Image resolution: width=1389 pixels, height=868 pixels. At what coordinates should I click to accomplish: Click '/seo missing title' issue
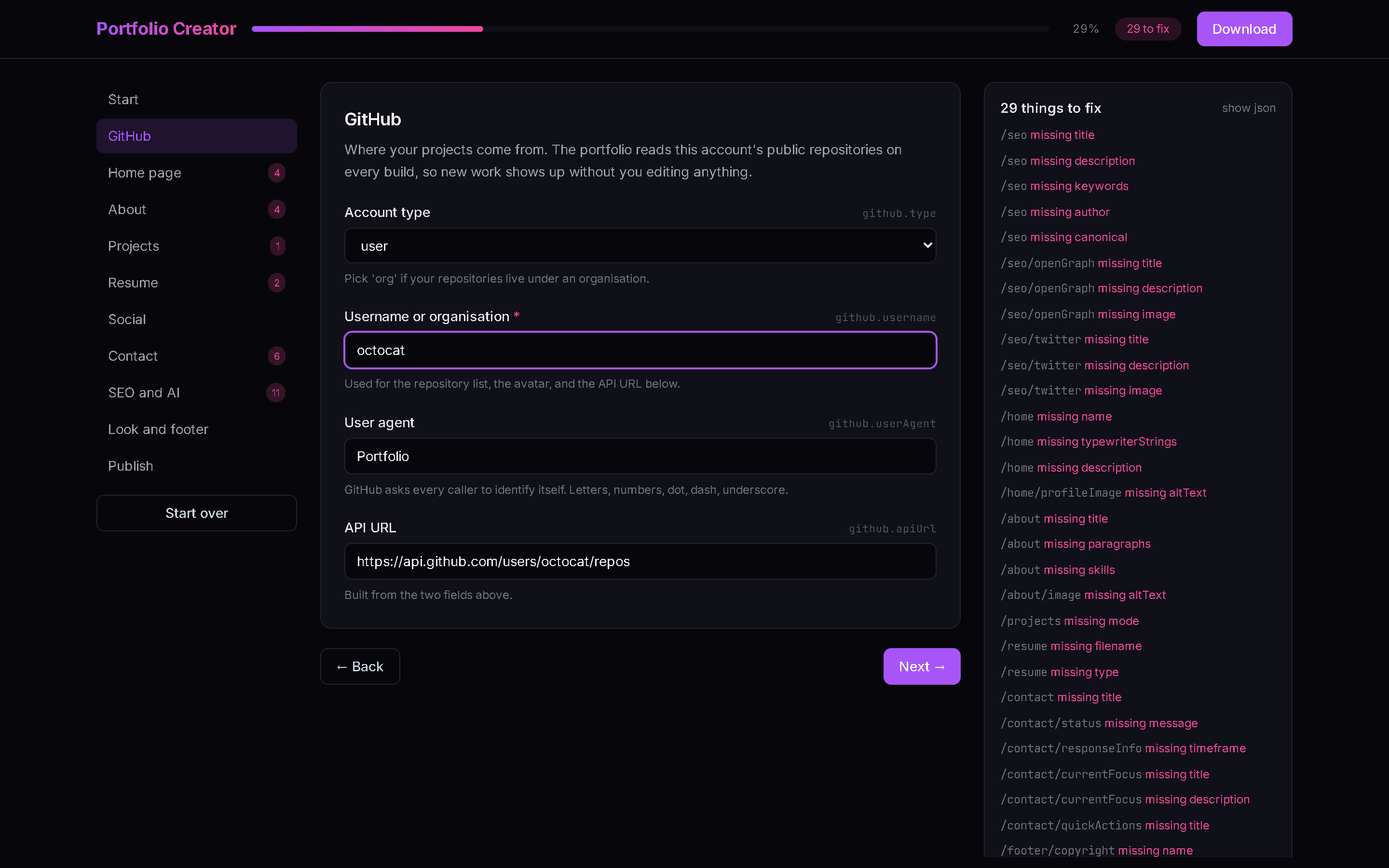click(x=1048, y=135)
